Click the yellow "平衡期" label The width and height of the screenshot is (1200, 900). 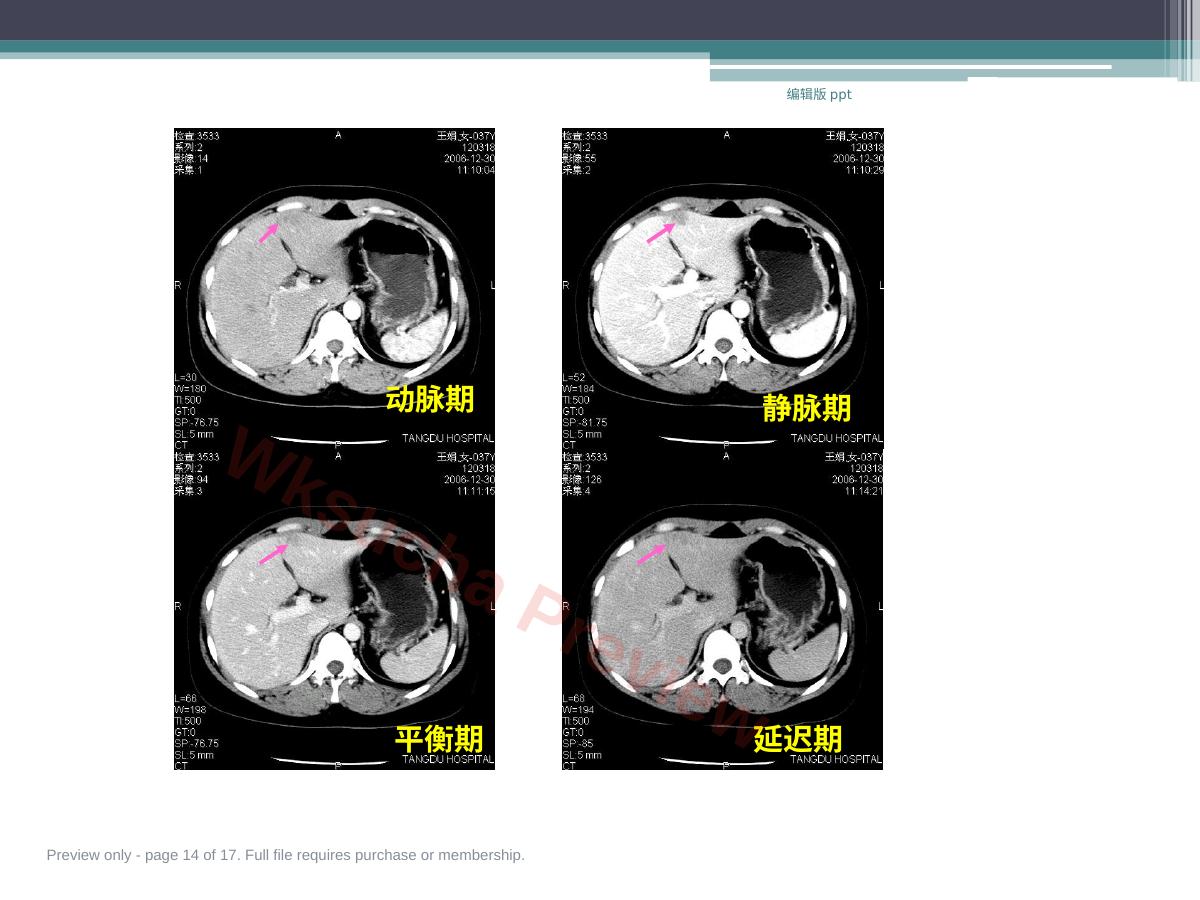[439, 739]
